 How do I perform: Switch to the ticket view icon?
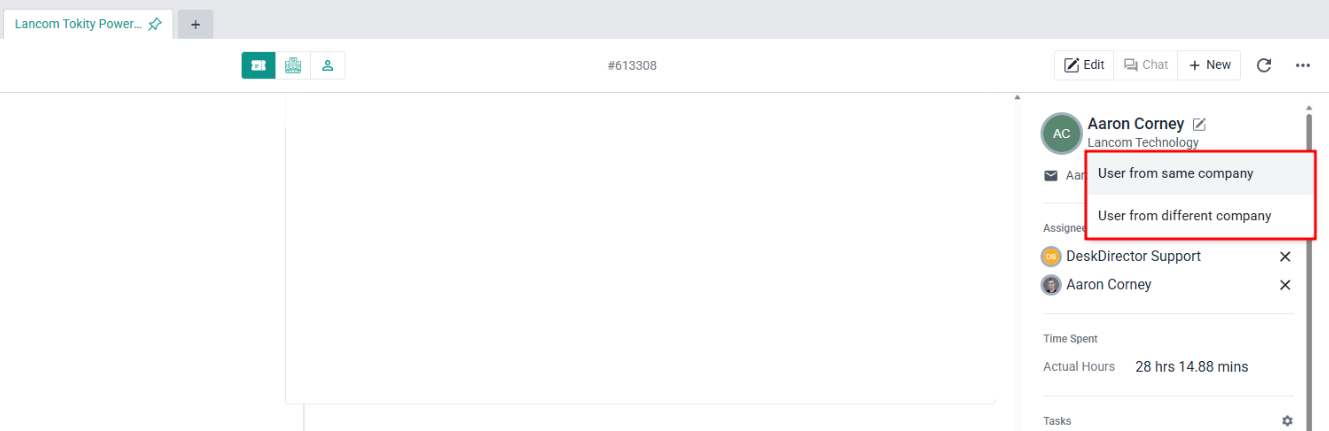click(x=258, y=66)
